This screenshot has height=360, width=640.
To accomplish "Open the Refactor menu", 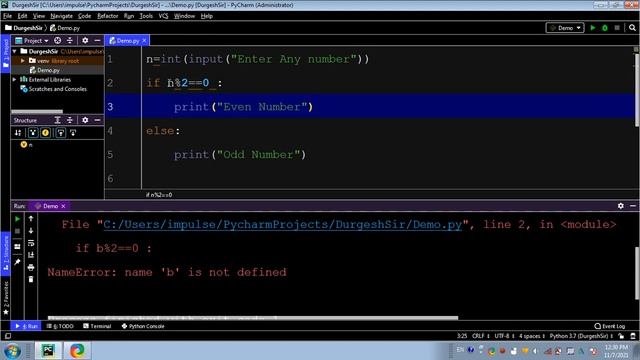I will click(107, 16).
